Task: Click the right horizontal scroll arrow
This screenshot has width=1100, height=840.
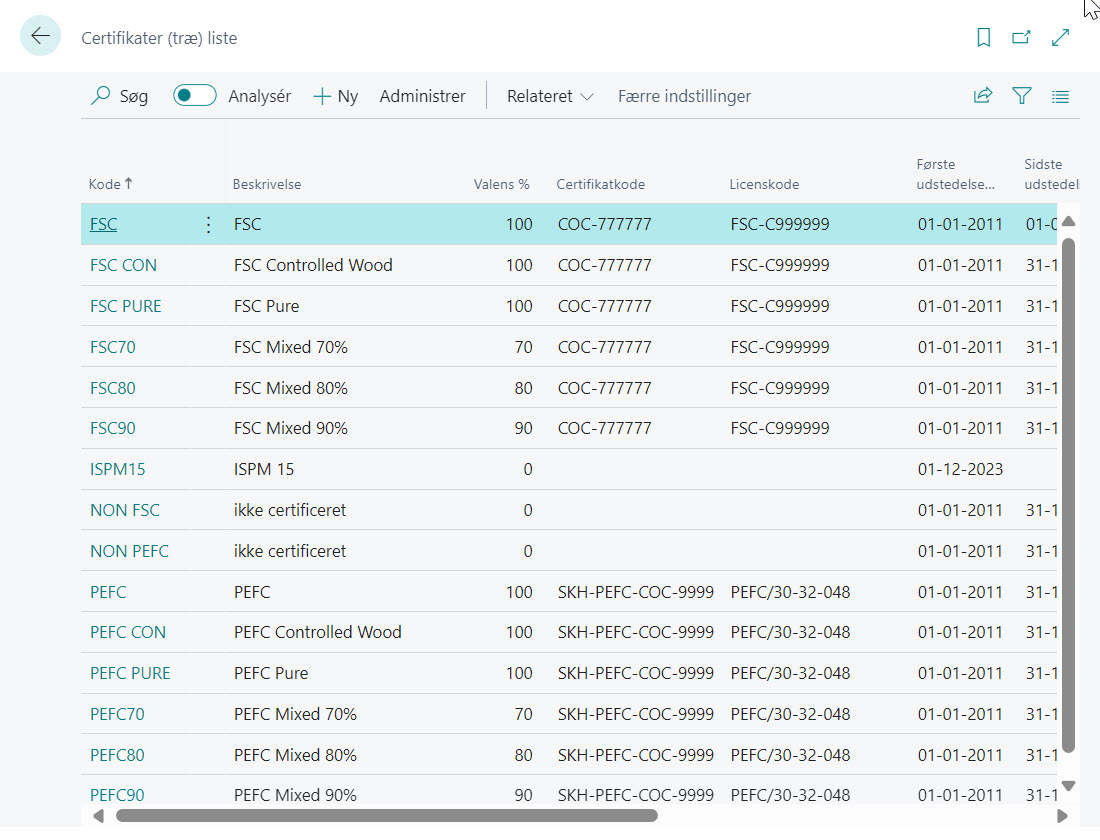Action: [1062, 816]
